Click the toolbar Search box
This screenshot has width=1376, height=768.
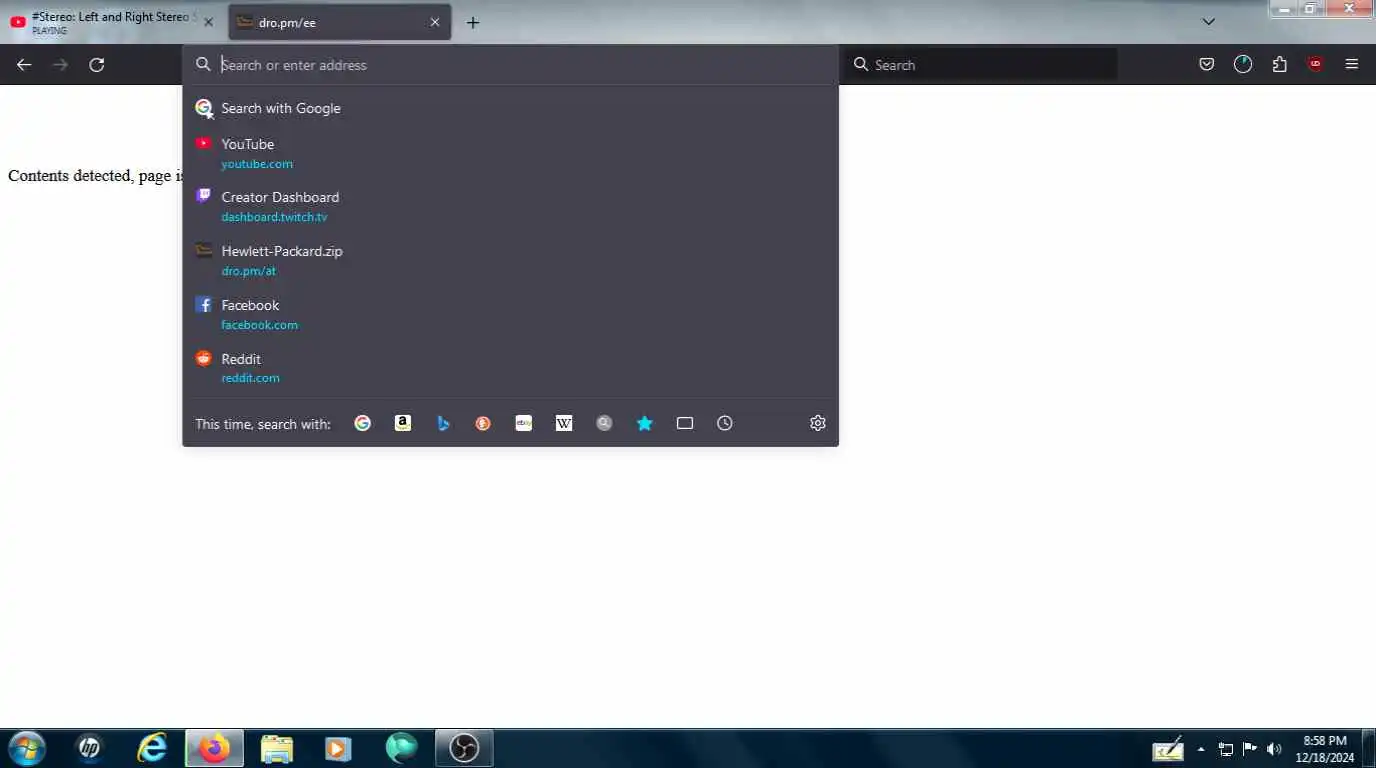tap(982, 65)
